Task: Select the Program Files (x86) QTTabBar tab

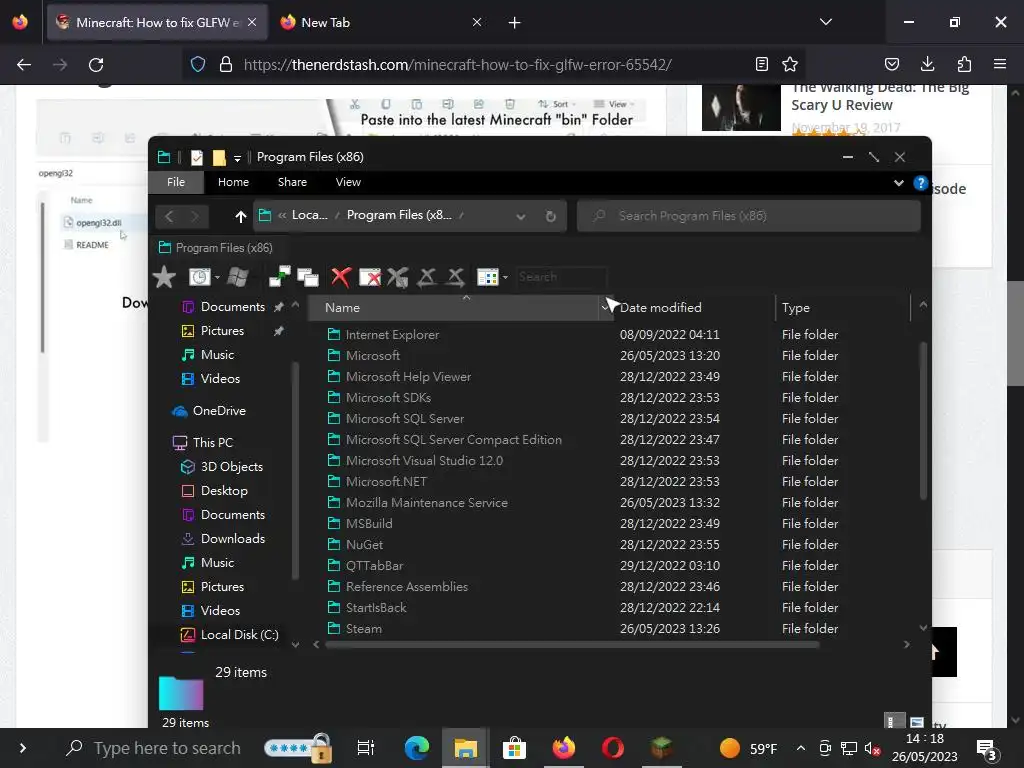Action: pyautogui.click(x=216, y=248)
